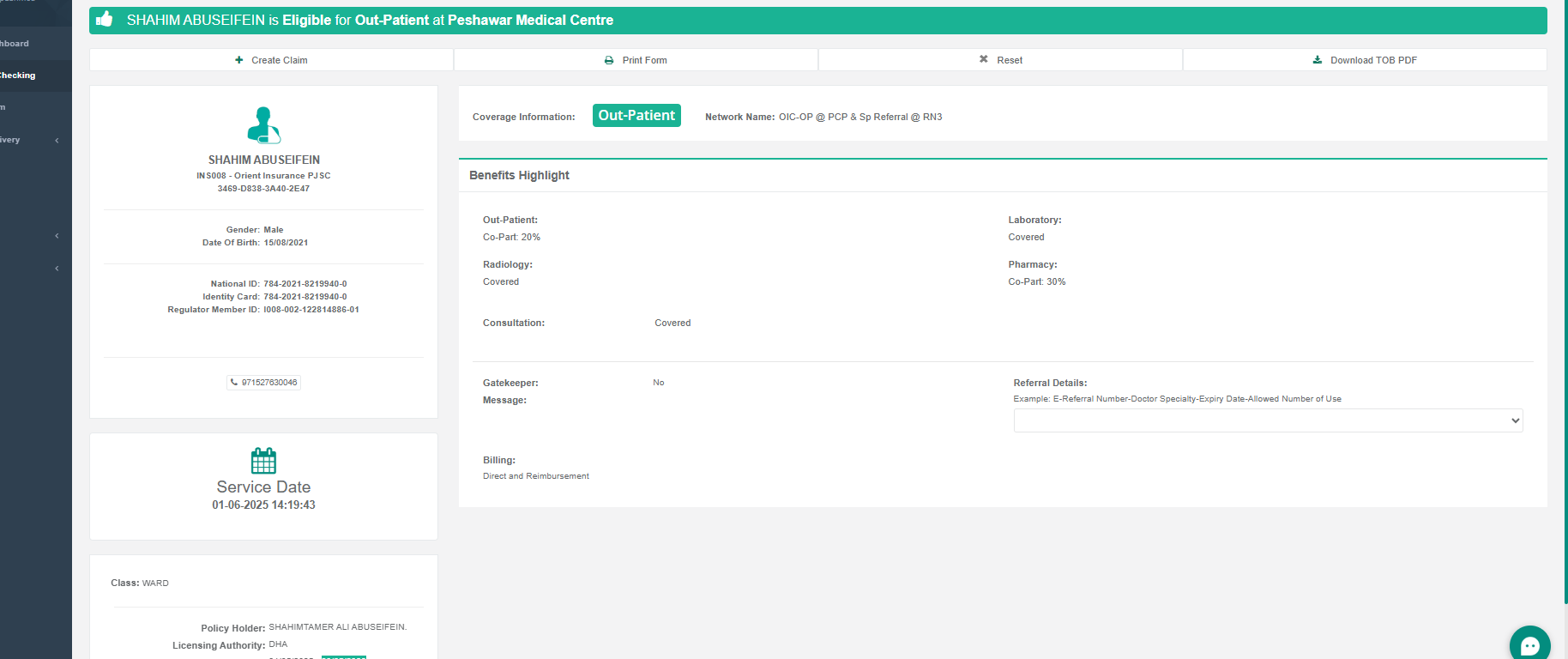Print the form using Print Form

(x=636, y=60)
